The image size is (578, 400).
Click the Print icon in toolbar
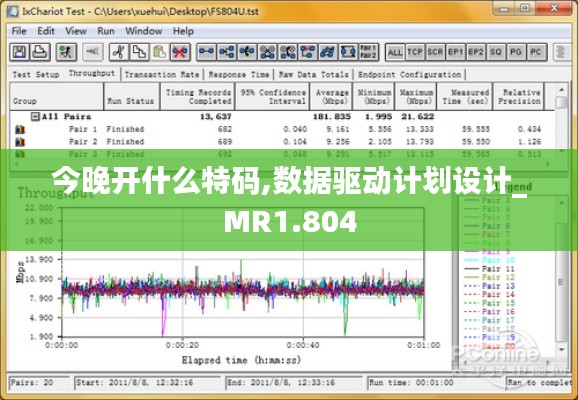click(40, 52)
